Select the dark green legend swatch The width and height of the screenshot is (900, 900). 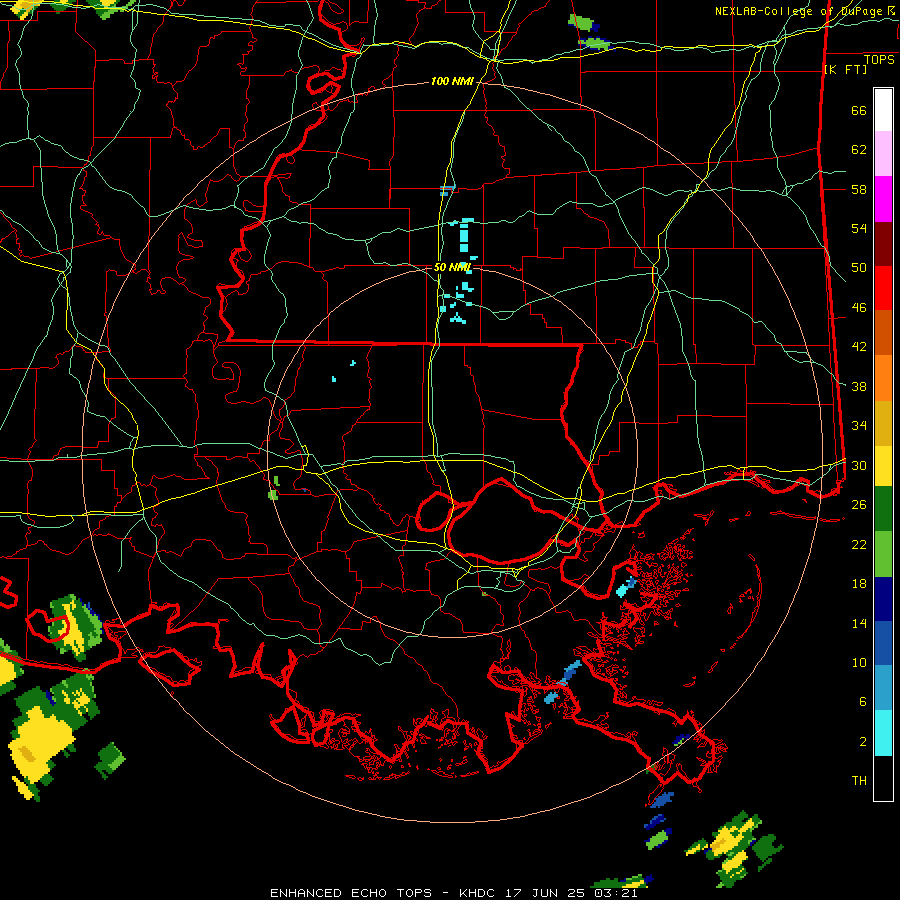pos(883,509)
